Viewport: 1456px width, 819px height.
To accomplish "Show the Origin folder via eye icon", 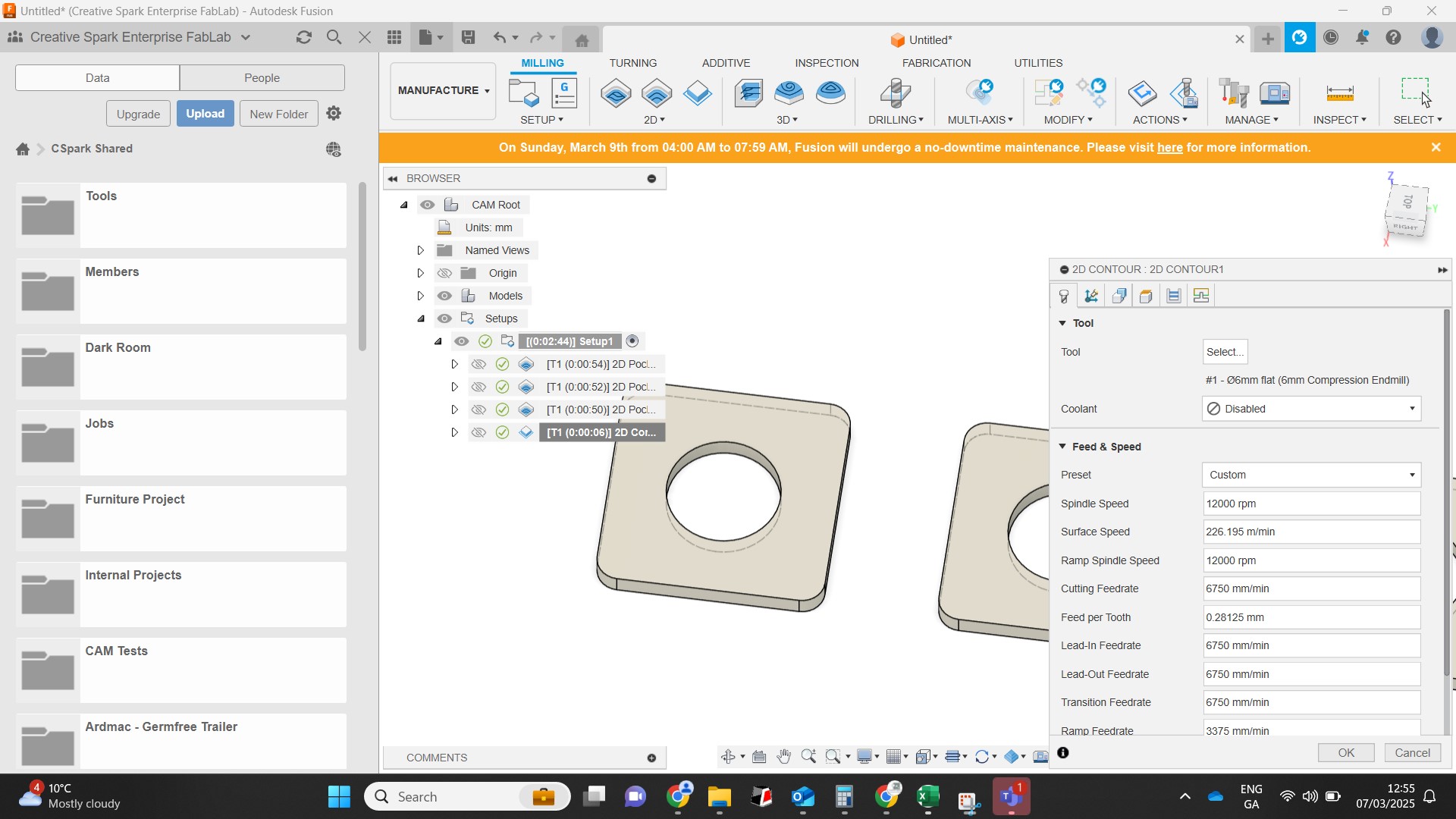I will (444, 273).
